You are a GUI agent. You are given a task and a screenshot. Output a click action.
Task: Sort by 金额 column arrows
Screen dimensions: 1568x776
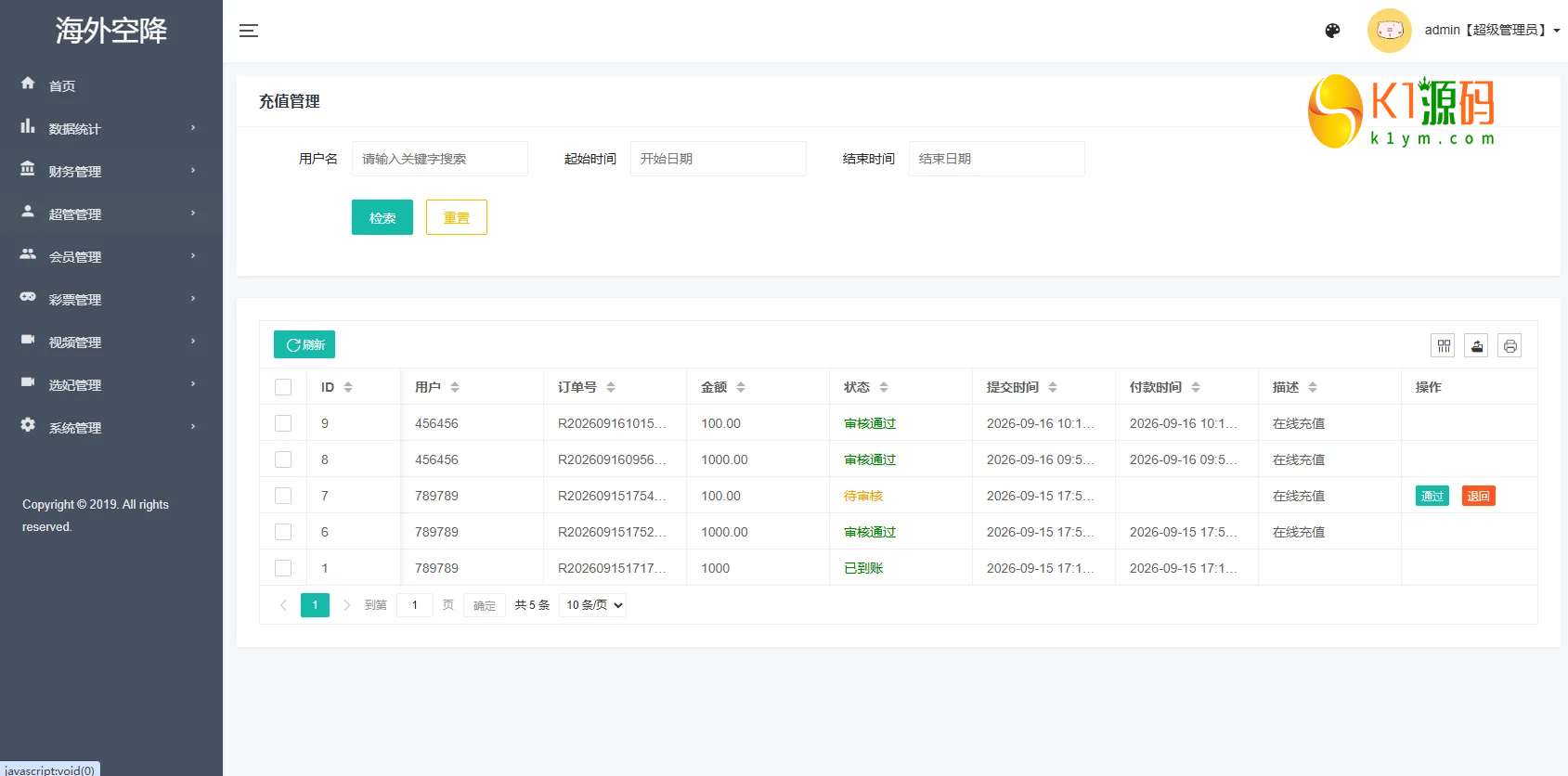pos(741,387)
